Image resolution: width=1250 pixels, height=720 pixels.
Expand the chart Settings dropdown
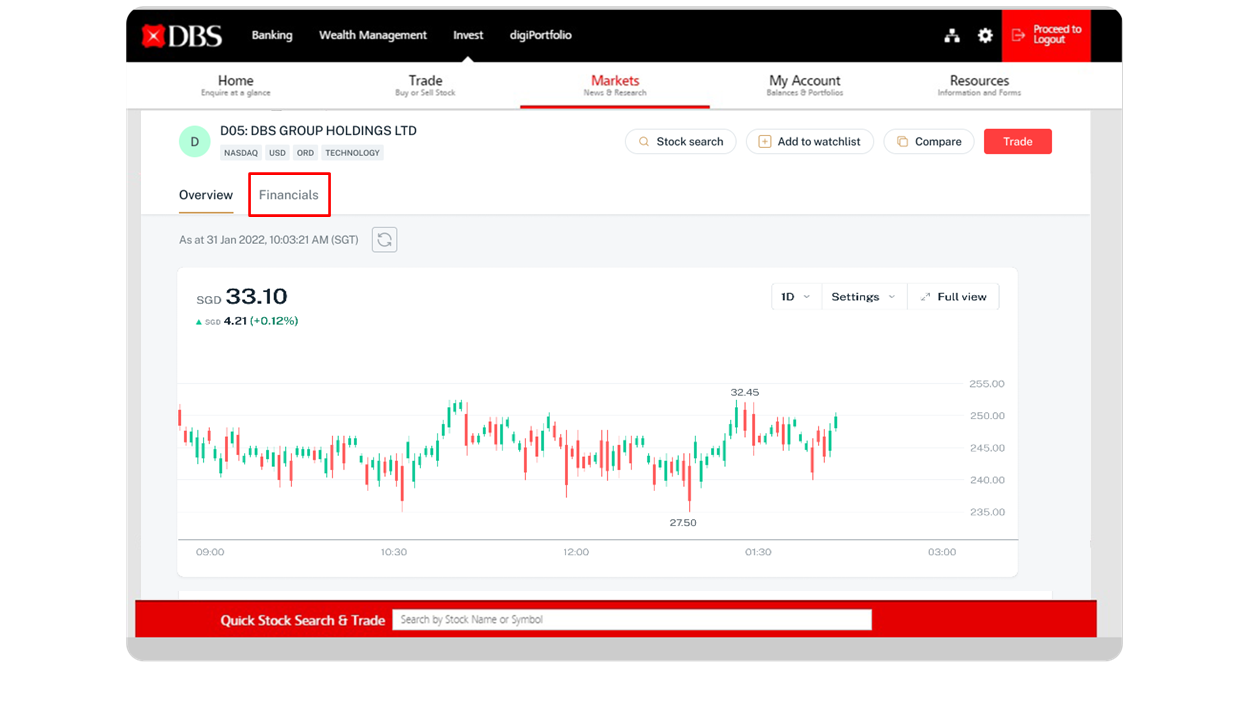[x=864, y=297]
